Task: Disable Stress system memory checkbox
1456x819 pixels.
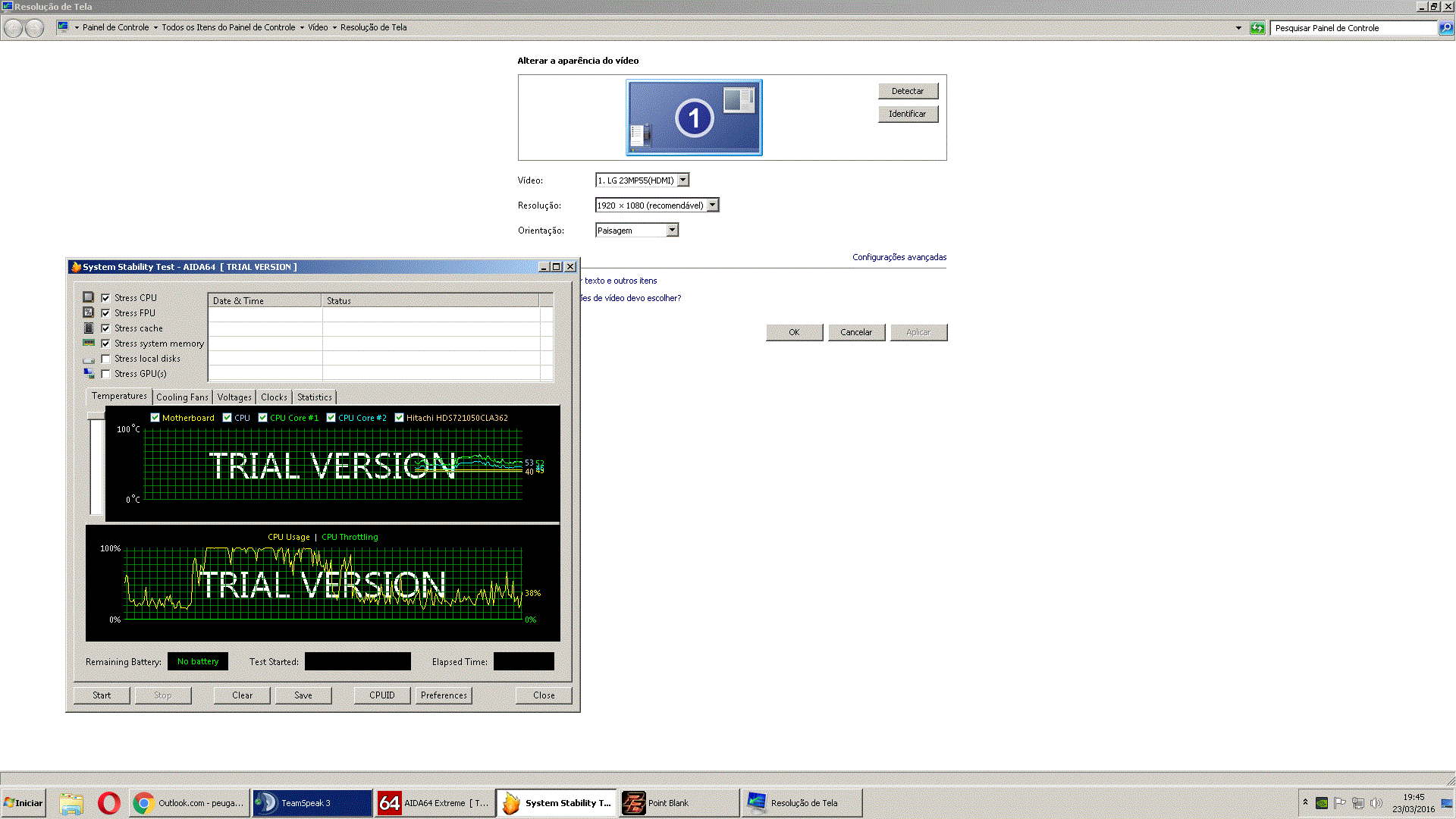Action: (x=105, y=344)
